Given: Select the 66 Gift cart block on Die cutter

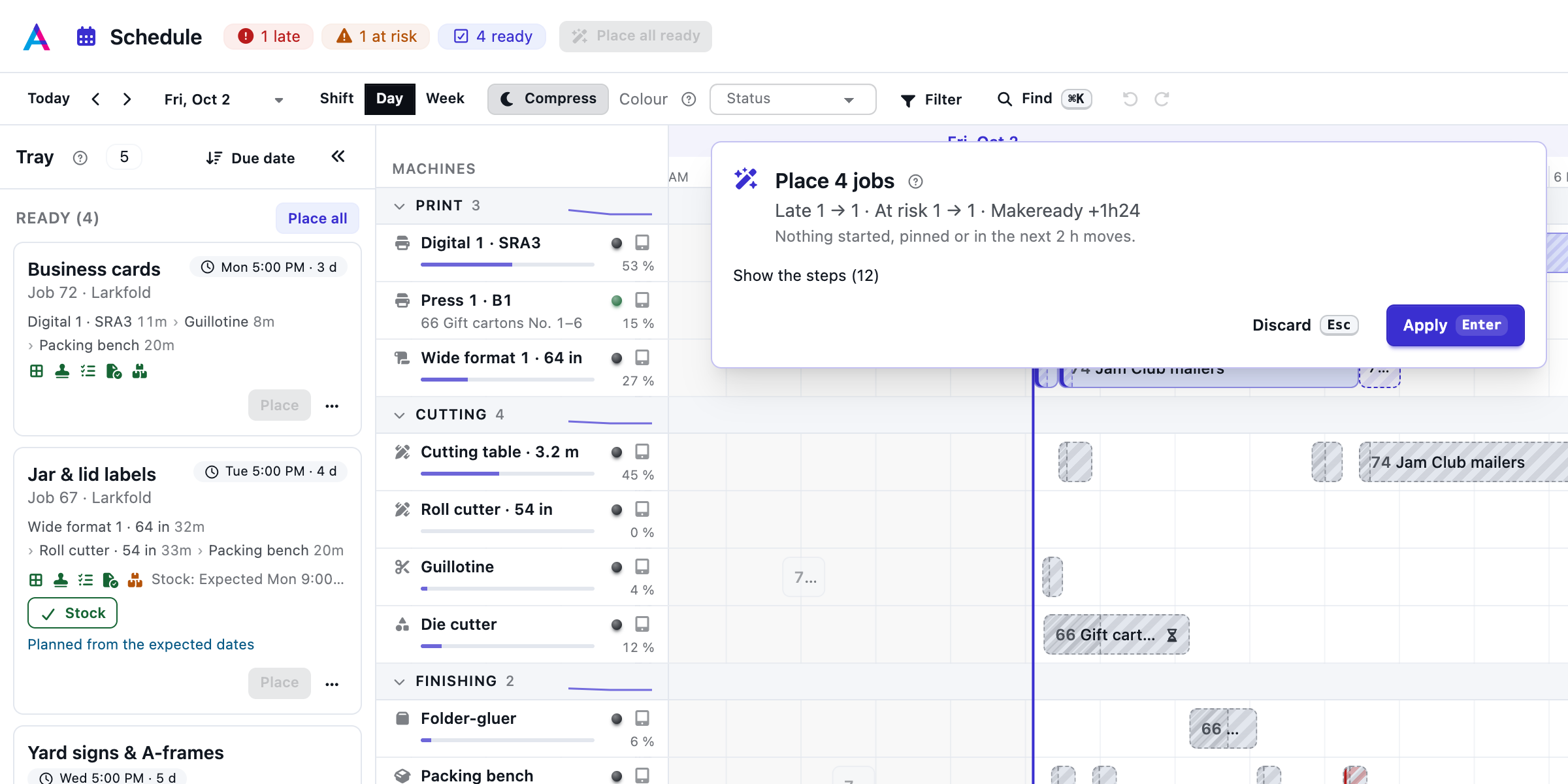Looking at the screenshot, I should 1116,635.
